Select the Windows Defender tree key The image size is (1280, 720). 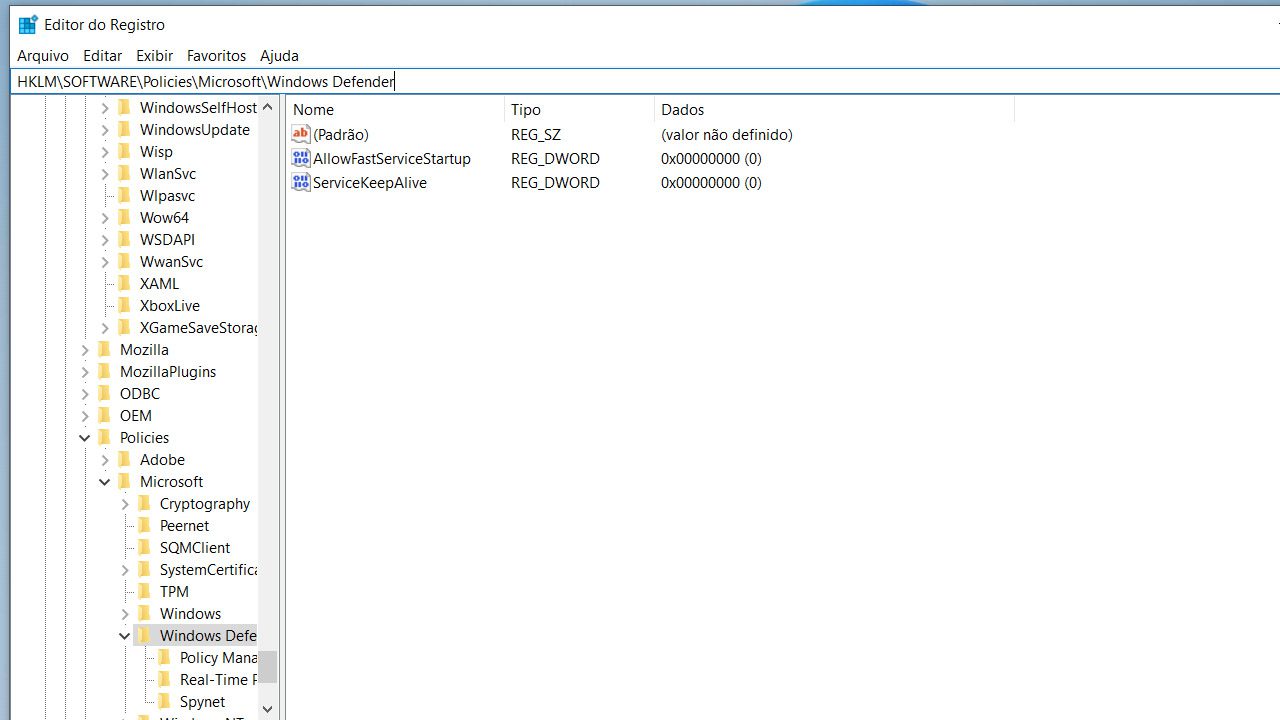[207, 635]
